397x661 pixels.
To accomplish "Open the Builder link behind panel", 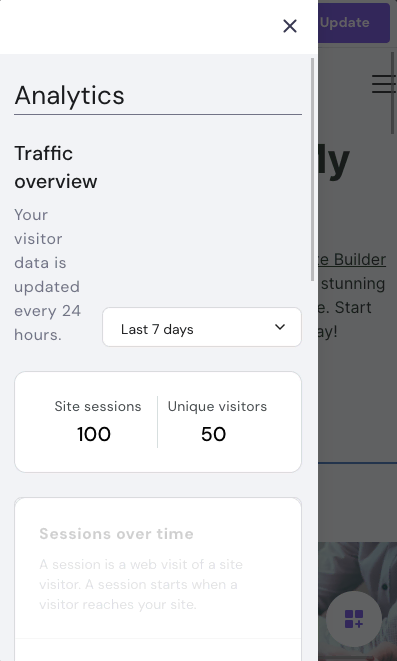I will (x=352, y=259).
